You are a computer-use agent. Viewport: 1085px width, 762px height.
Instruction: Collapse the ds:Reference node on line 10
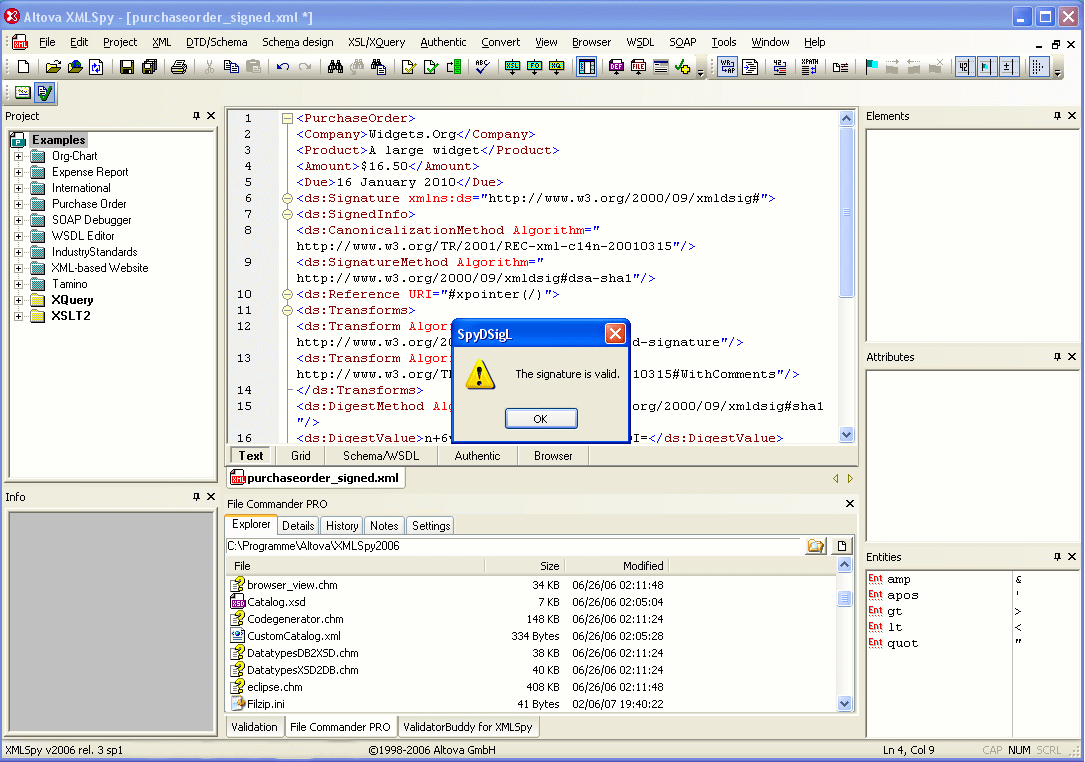pyautogui.click(x=287, y=294)
